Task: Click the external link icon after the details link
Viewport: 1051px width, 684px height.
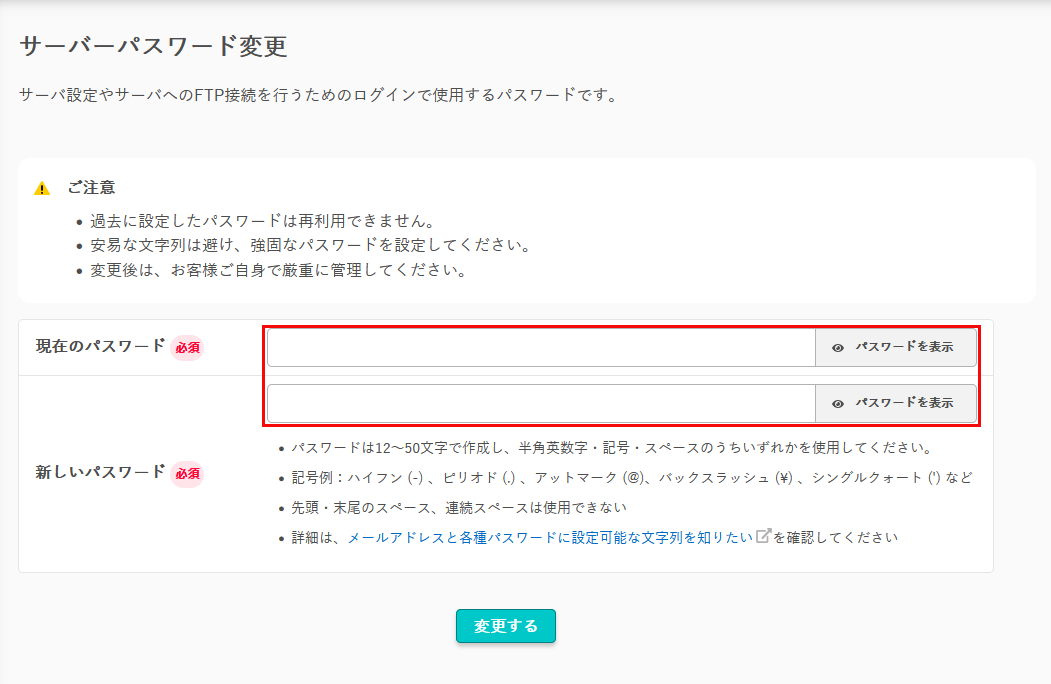Action: [763, 536]
